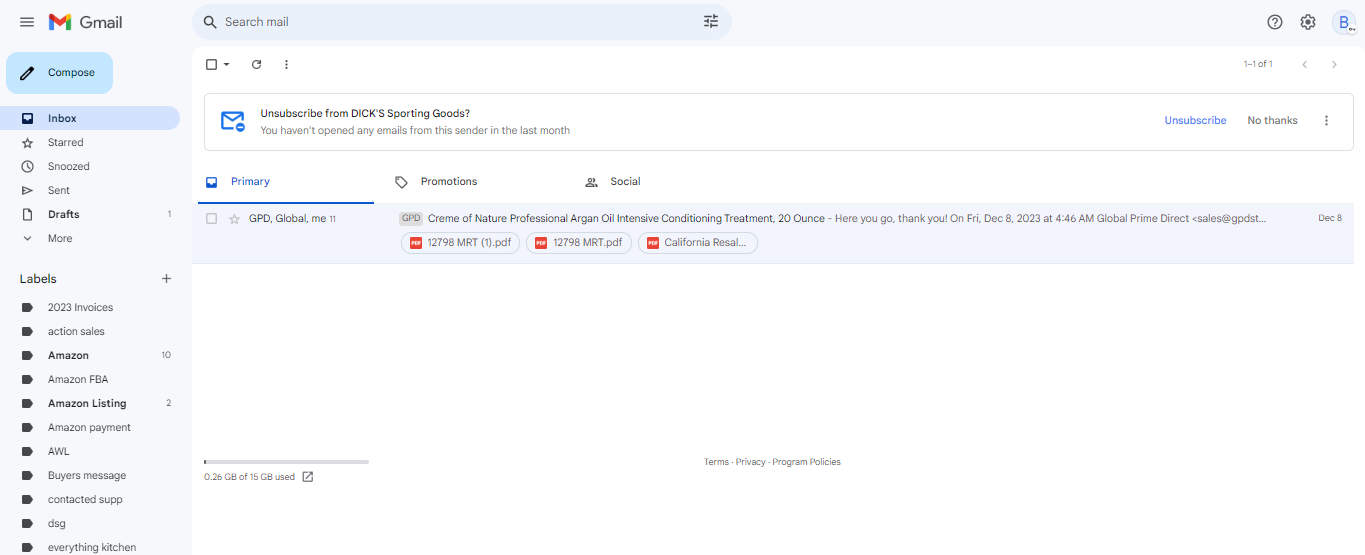The height and width of the screenshot is (555, 1365).
Task: Click the Compose button
Action: [59, 73]
